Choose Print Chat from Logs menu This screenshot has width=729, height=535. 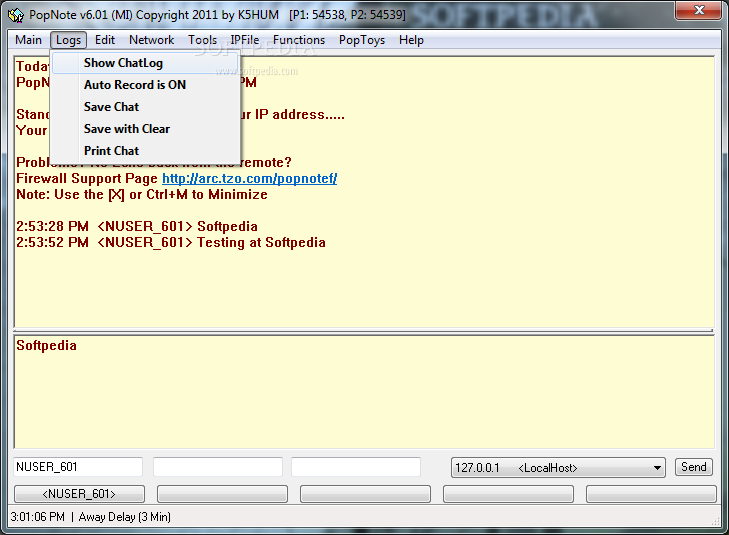tap(146, 151)
